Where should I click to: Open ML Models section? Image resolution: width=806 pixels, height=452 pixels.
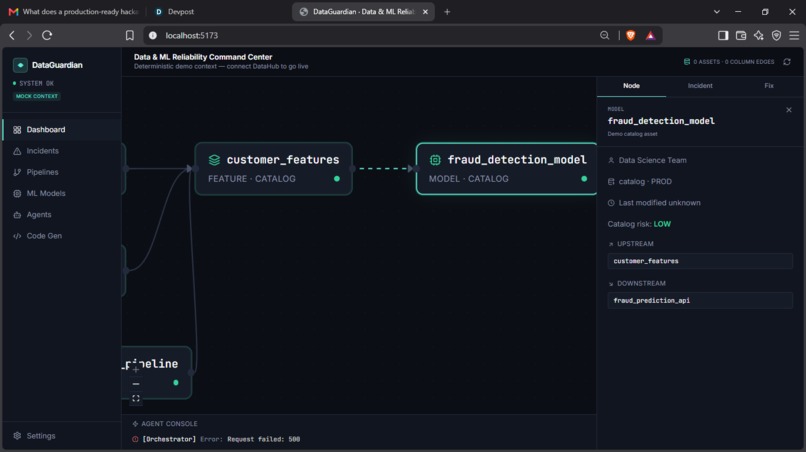pos(62,193)
